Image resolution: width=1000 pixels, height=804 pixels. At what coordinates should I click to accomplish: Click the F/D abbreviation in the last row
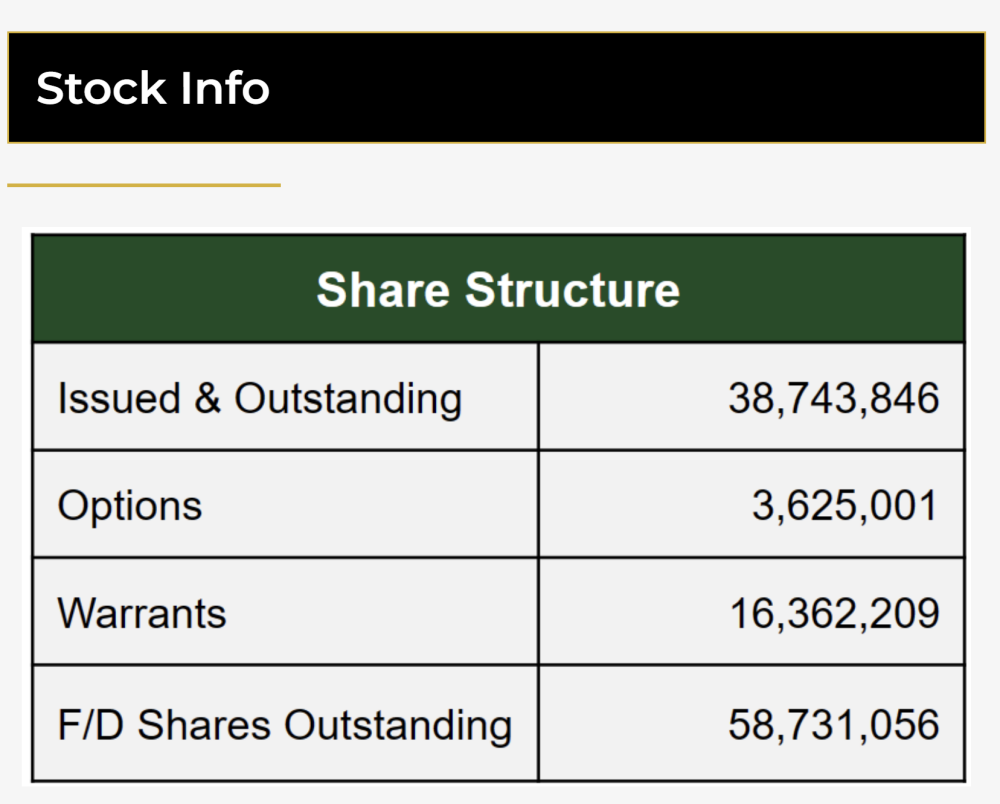pyautogui.click(x=91, y=725)
